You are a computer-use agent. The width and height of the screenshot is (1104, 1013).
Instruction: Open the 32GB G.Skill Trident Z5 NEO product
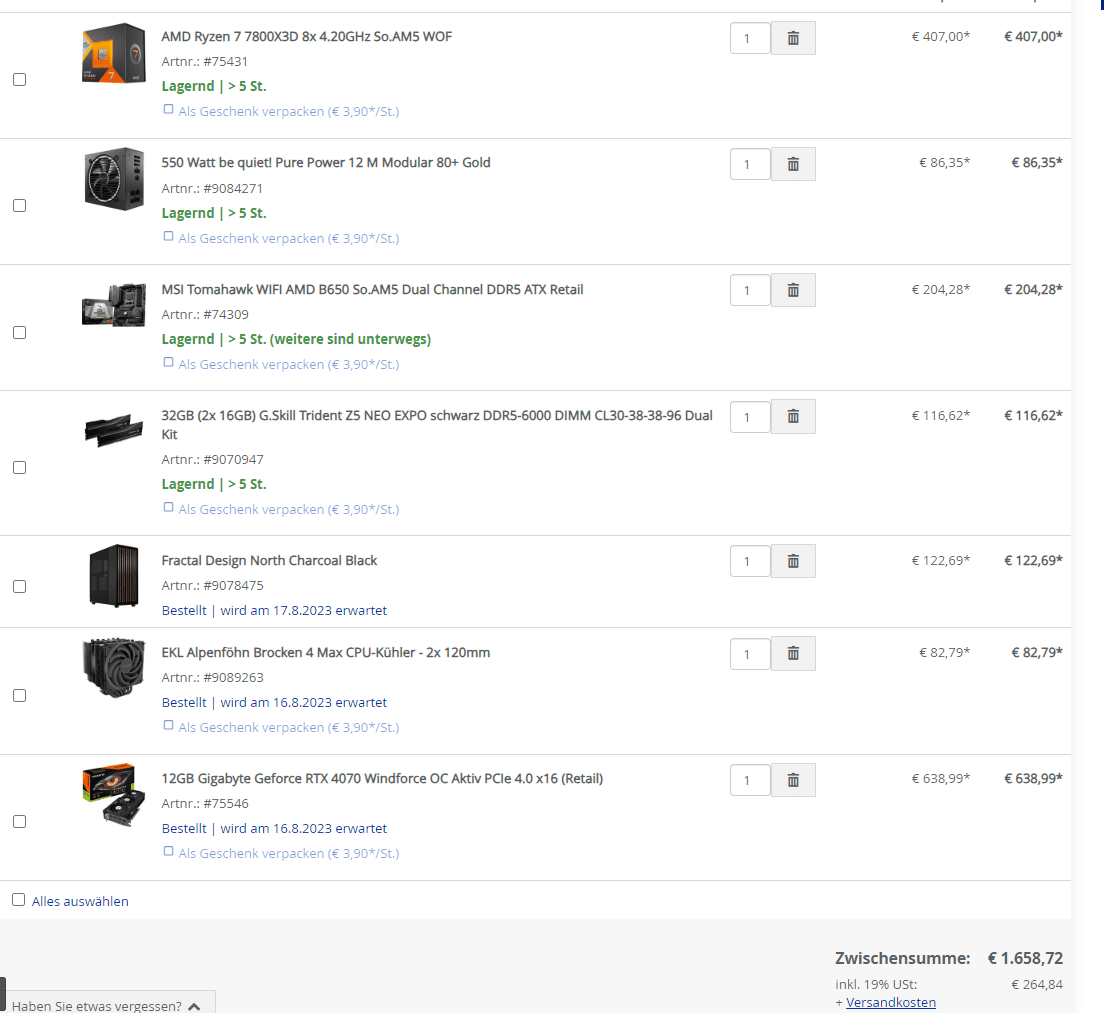(x=437, y=424)
